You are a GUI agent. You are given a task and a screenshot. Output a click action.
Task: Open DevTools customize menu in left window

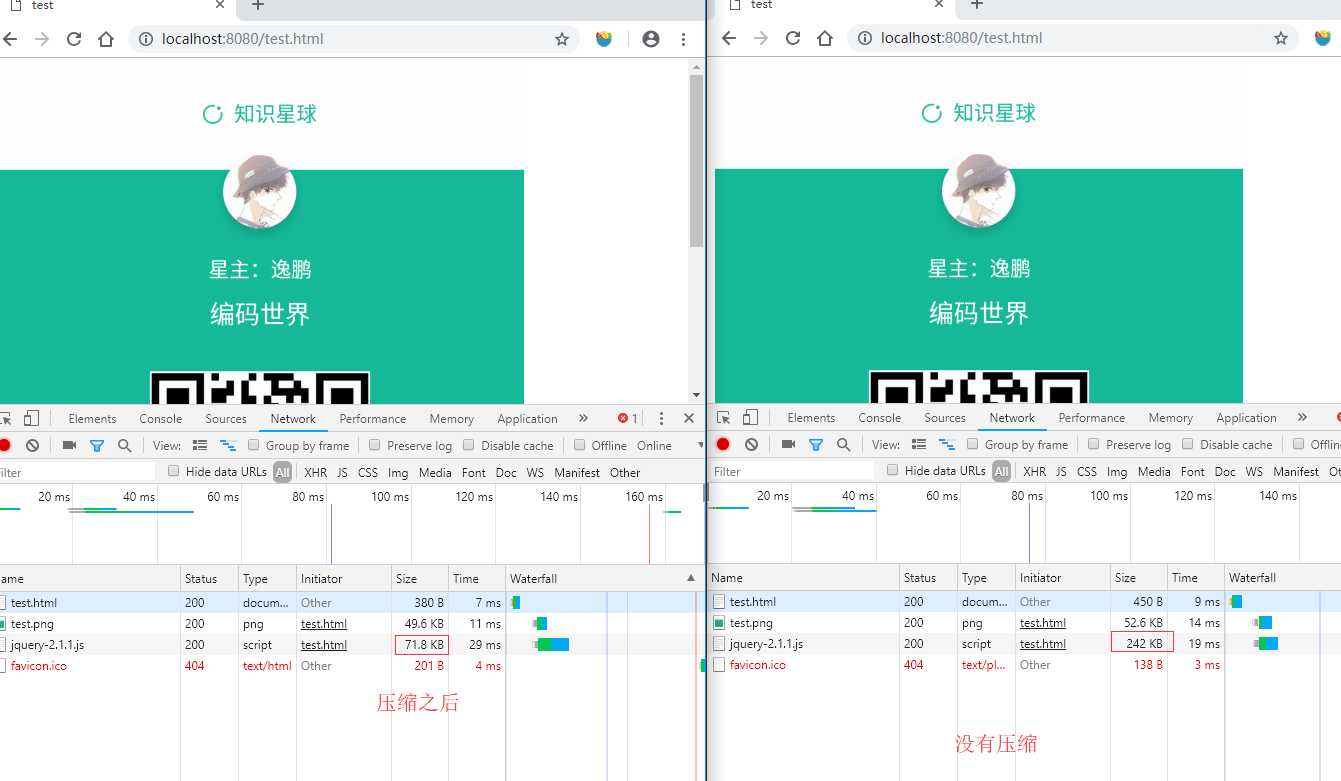[x=661, y=418]
